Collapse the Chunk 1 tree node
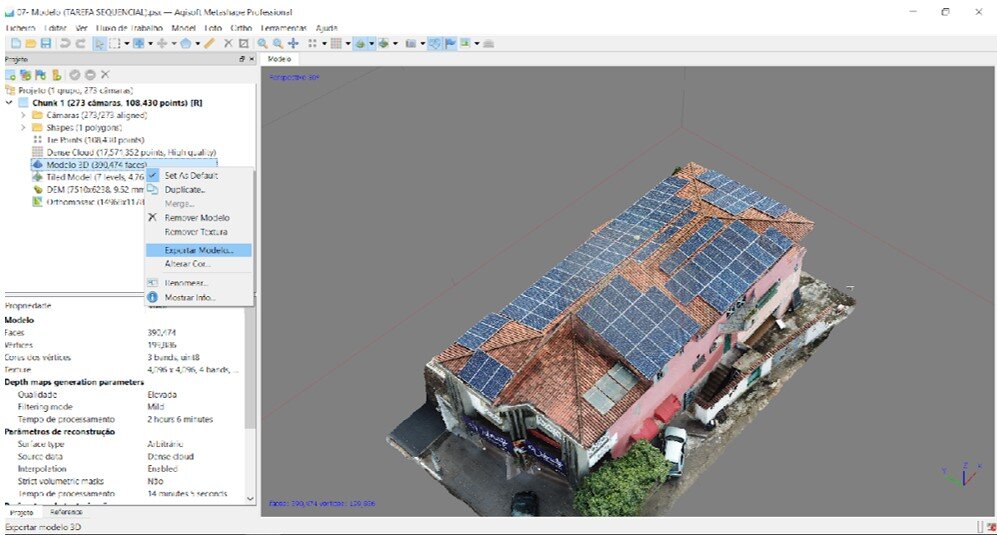The height and width of the screenshot is (535, 997). pyautogui.click(x=9, y=102)
